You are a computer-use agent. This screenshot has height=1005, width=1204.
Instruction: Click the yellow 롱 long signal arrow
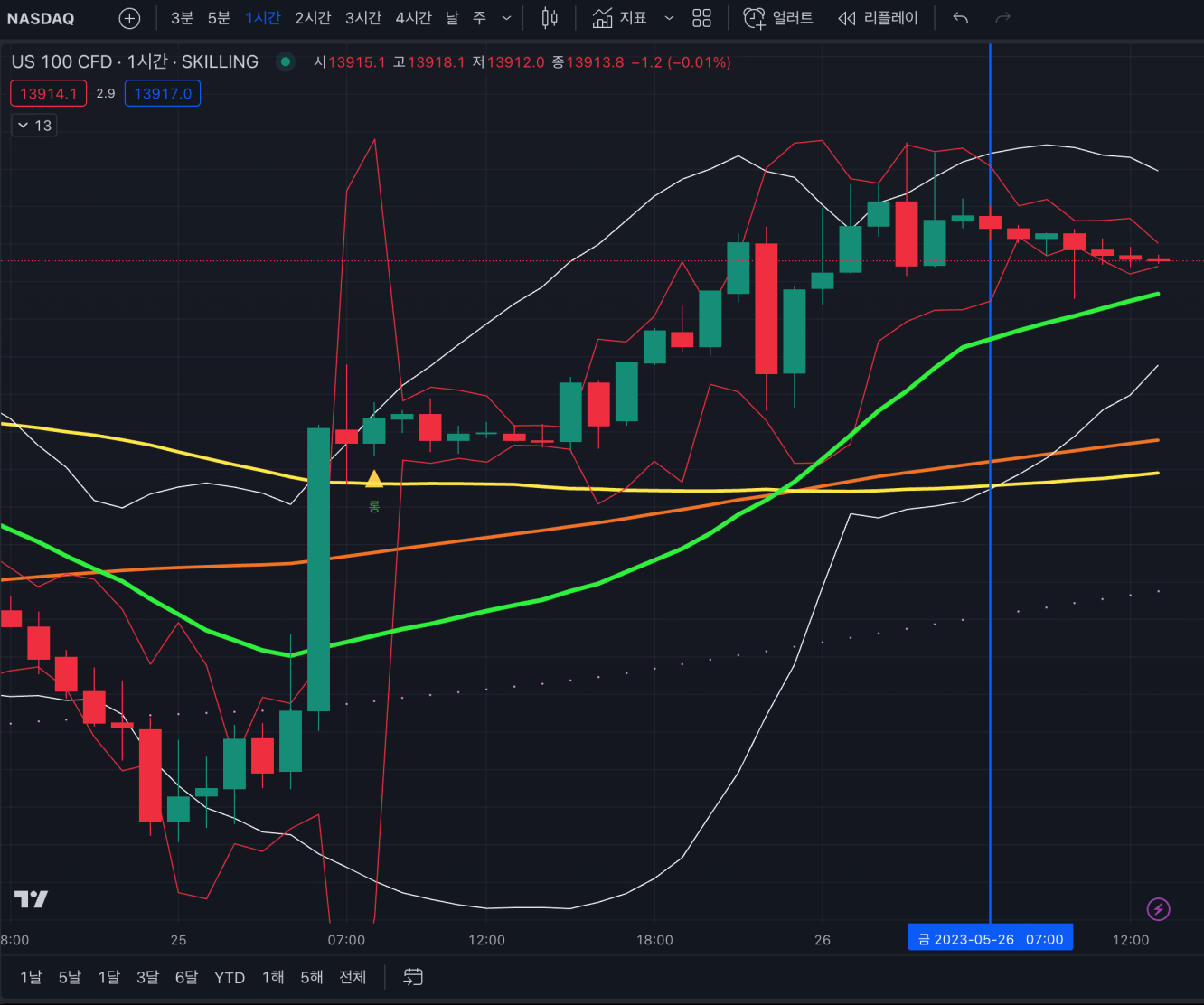pos(373,479)
